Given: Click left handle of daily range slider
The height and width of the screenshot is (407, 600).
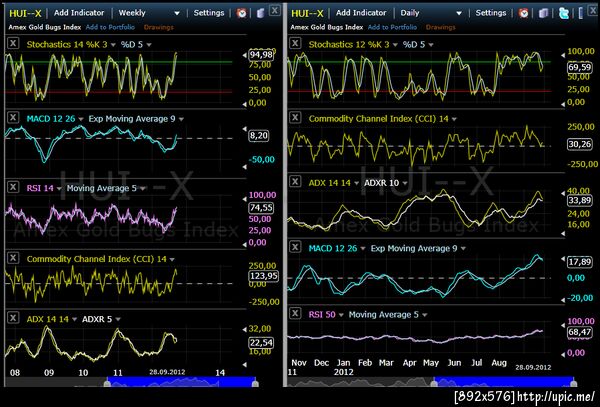Looking at the screenshot, I should coord(434,383).
